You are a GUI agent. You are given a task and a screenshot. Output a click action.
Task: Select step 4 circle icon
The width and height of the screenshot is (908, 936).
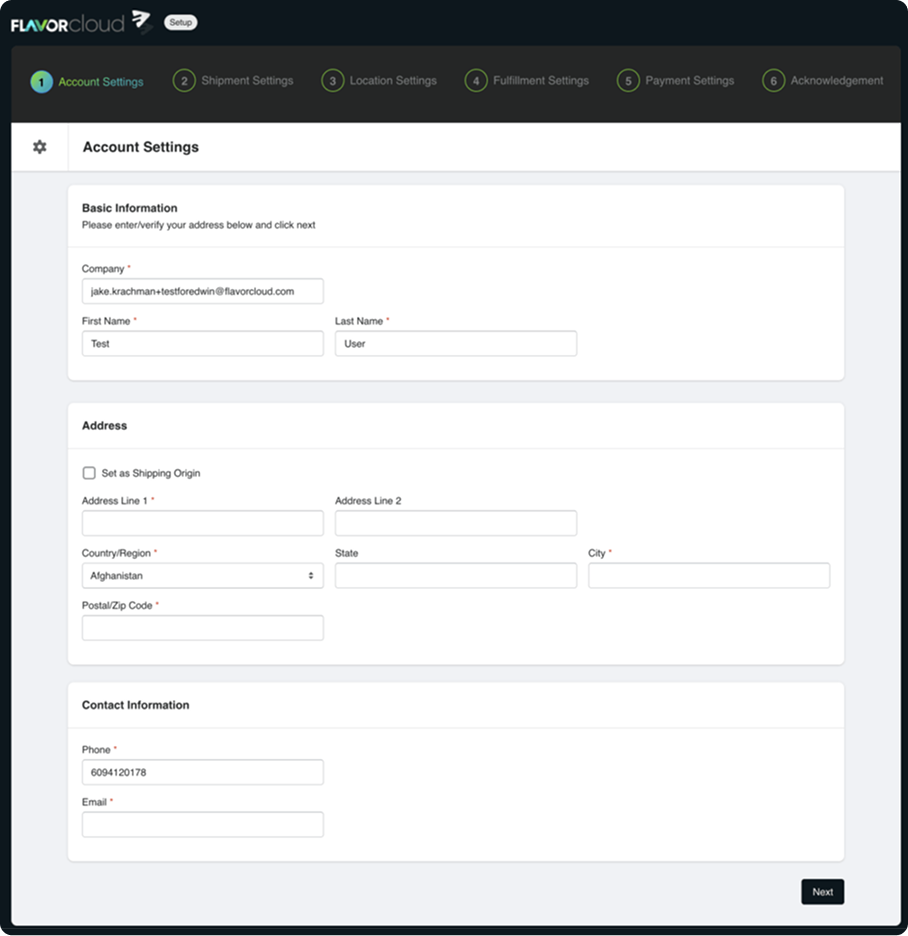coord(476,81)
